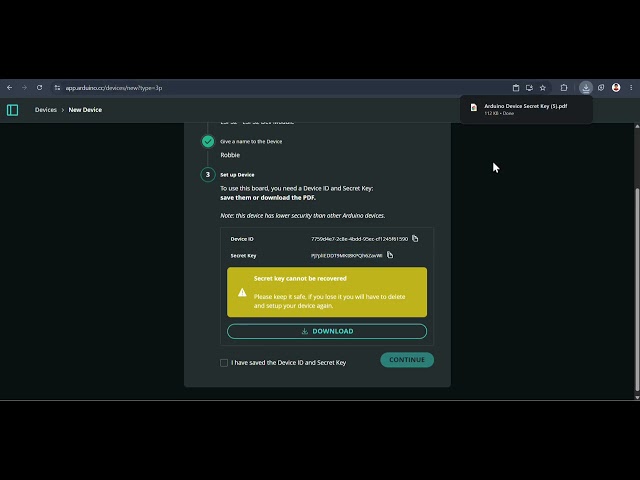
Task: Click the warning triangle icon
Action: click(x=242, y=292)
